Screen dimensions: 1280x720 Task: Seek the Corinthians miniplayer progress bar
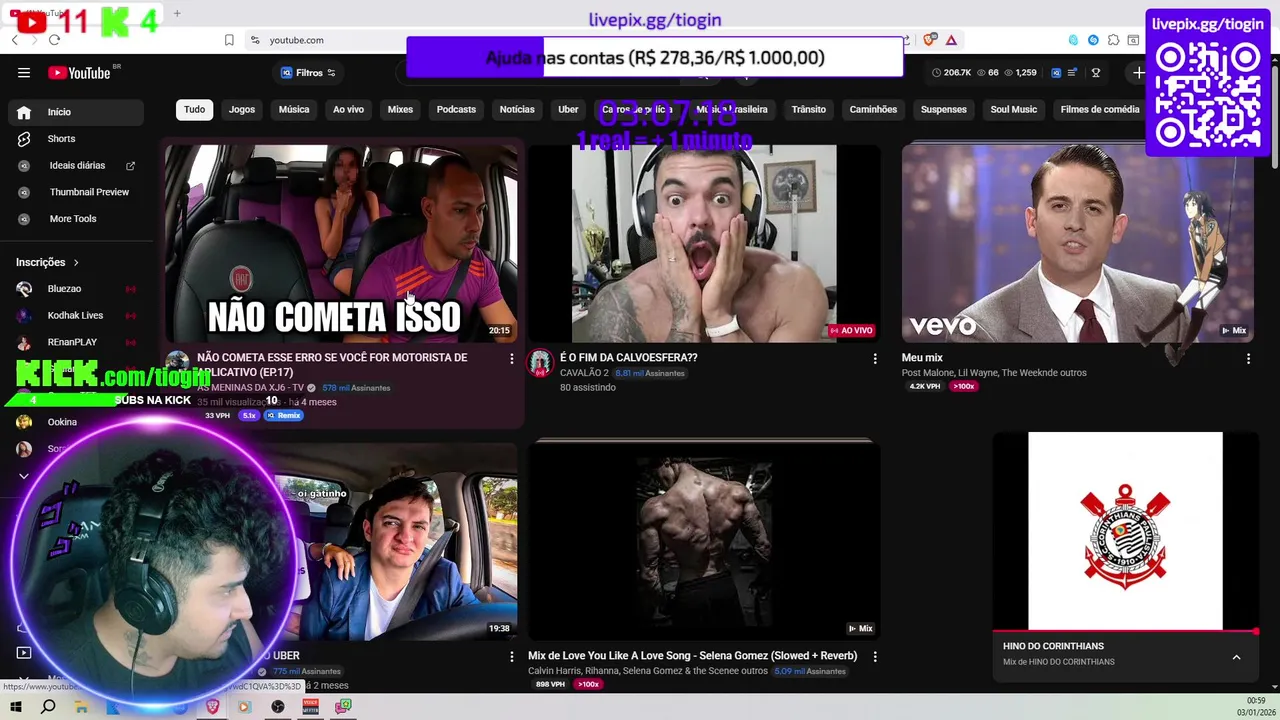pos(1125,632)
